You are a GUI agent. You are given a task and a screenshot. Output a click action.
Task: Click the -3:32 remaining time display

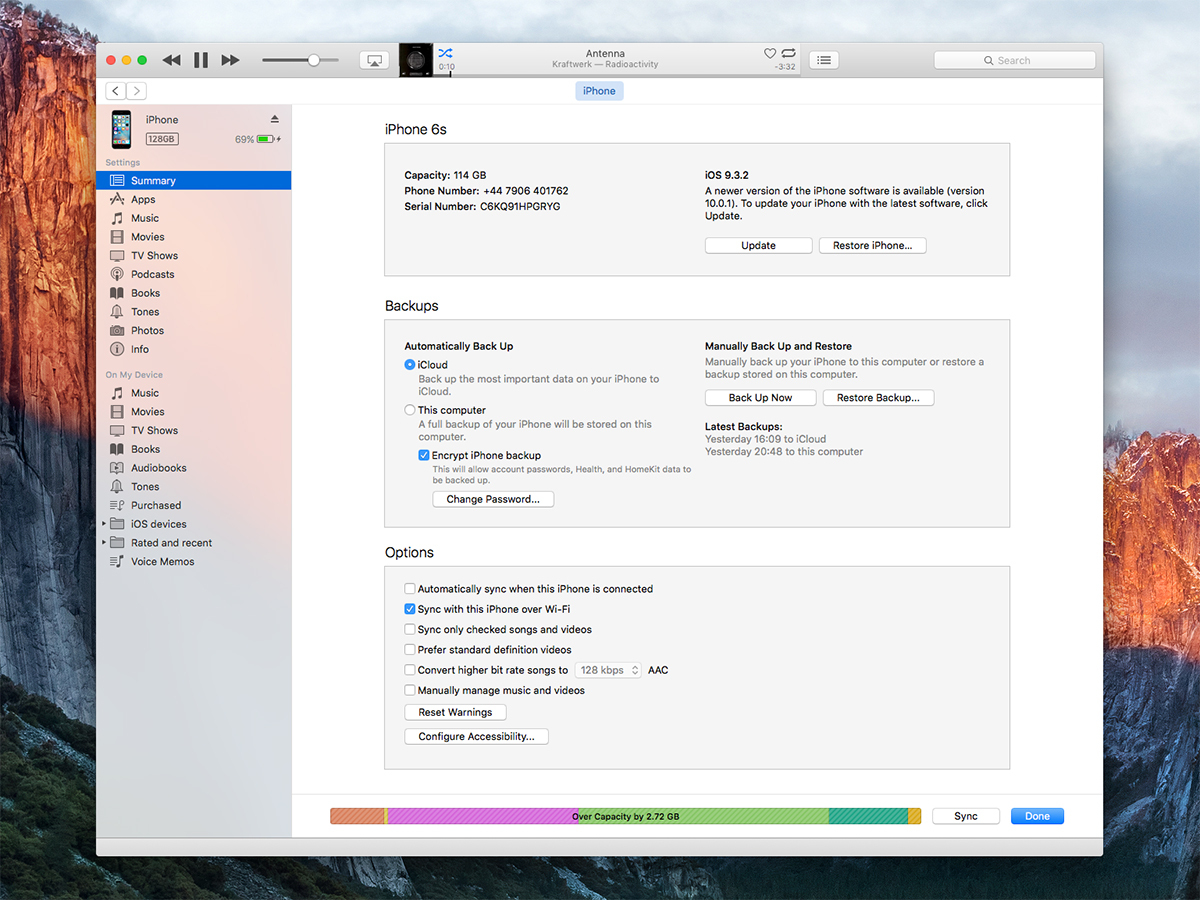pyautogui.click(x=785, y=67)
